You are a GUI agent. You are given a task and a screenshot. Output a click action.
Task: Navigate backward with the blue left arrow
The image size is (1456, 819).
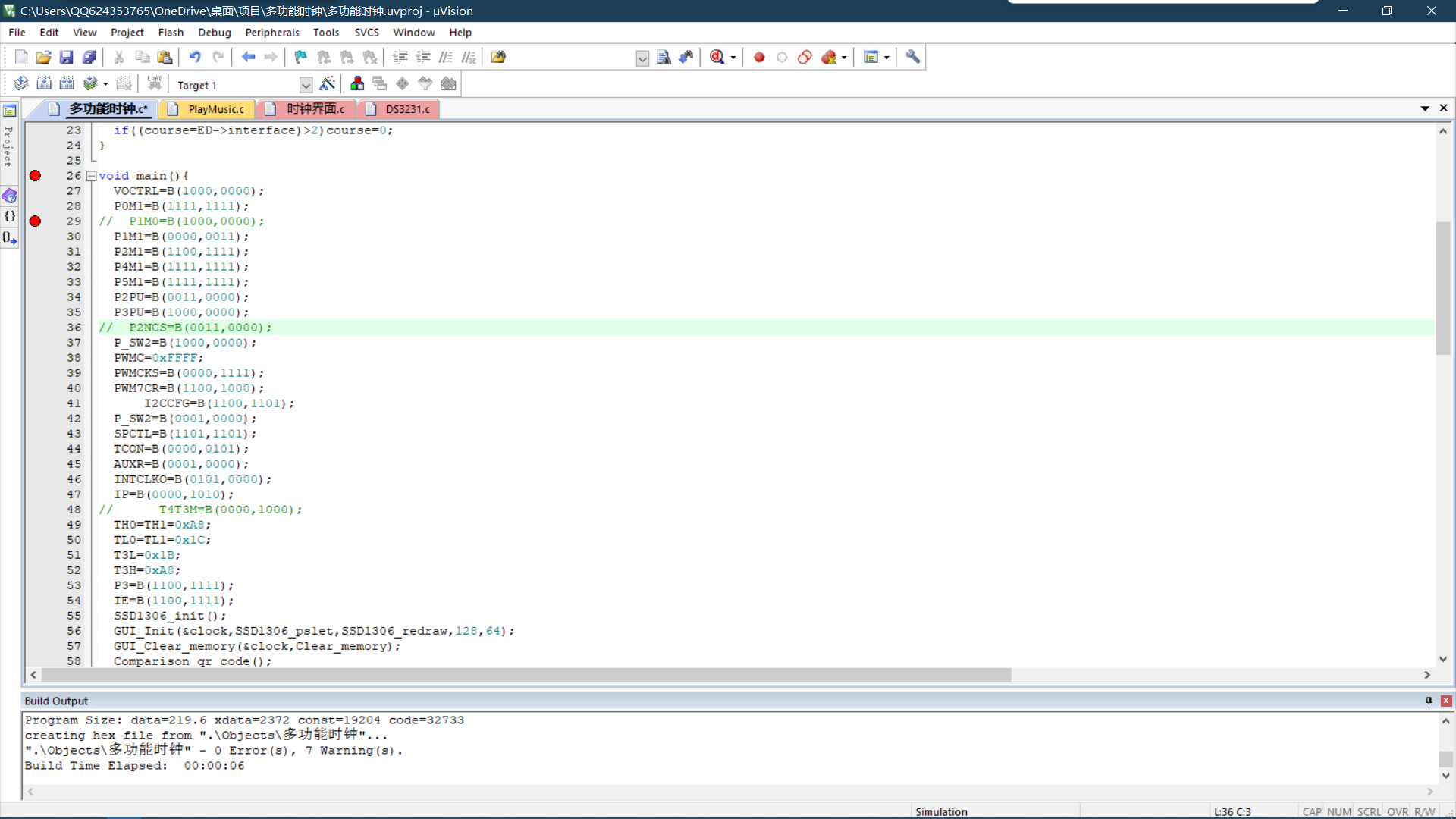[248, 57]
